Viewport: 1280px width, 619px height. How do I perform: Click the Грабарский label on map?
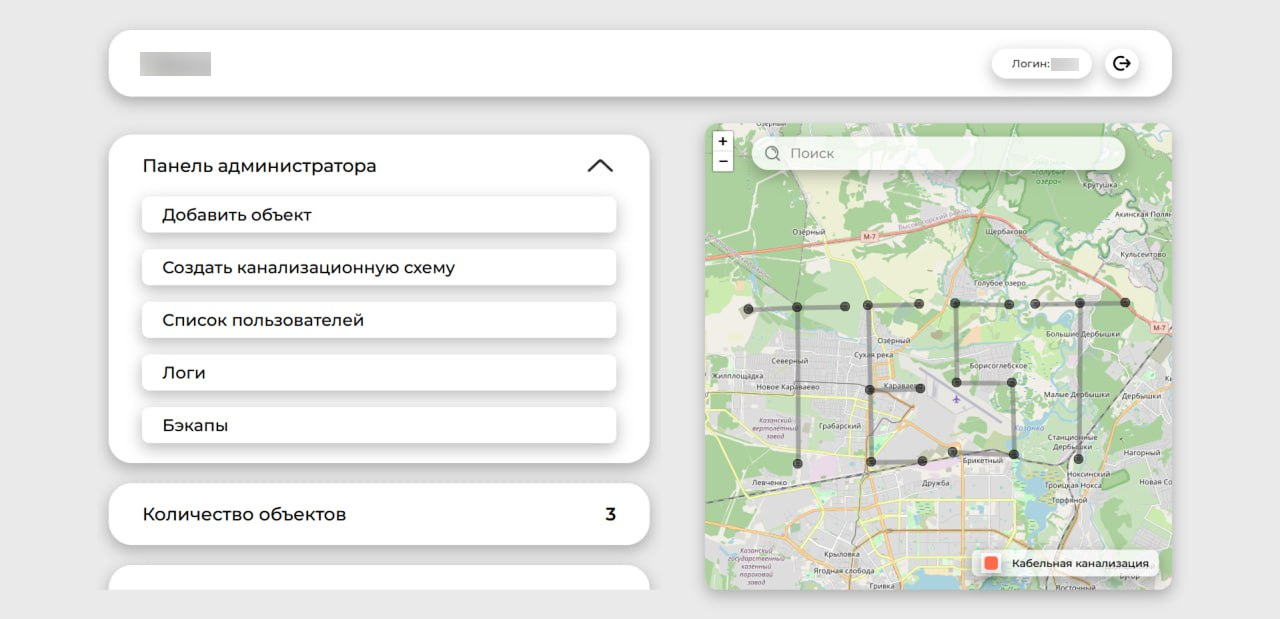click(x=839, y=426)
